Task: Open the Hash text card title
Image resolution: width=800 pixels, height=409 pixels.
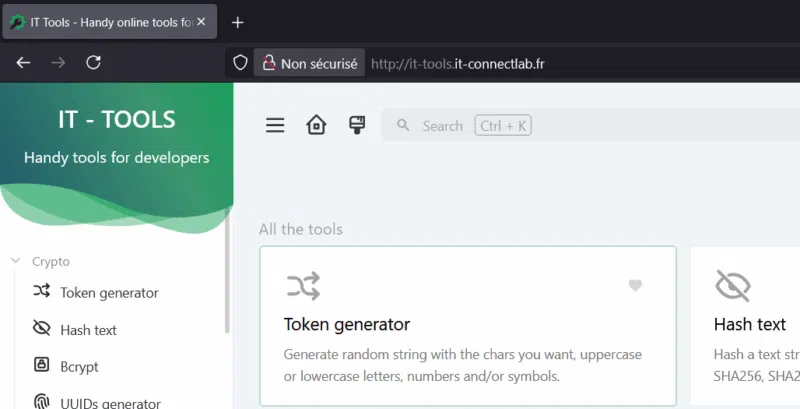Action: [x=749, y=324]
